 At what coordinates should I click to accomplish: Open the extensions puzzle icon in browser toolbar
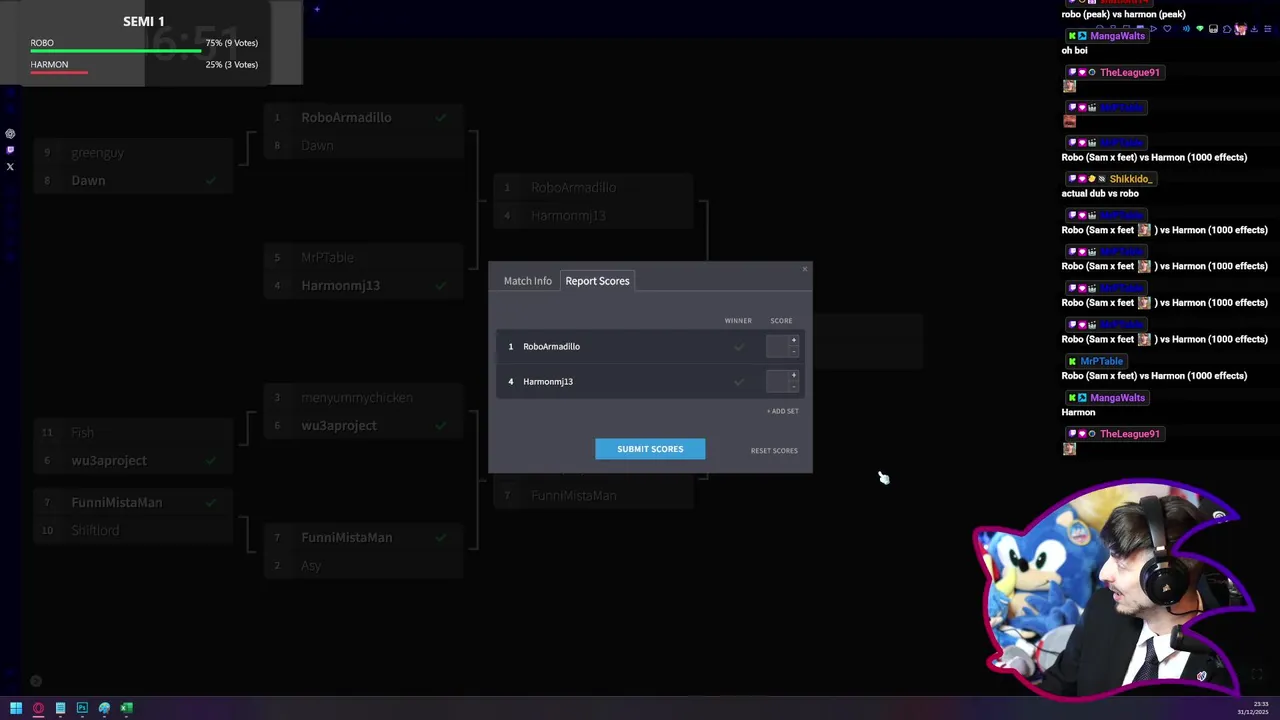pos(1227,29)
